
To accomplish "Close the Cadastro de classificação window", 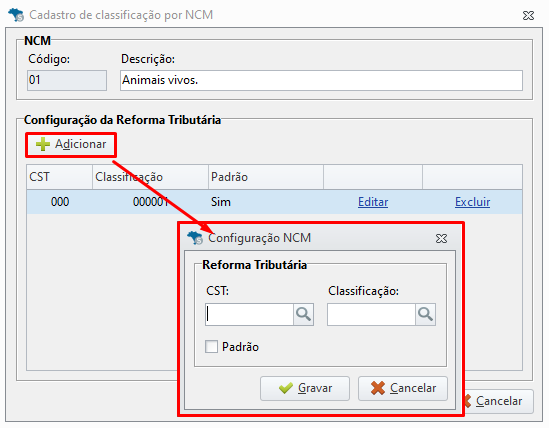I will (x=528, y=15).
